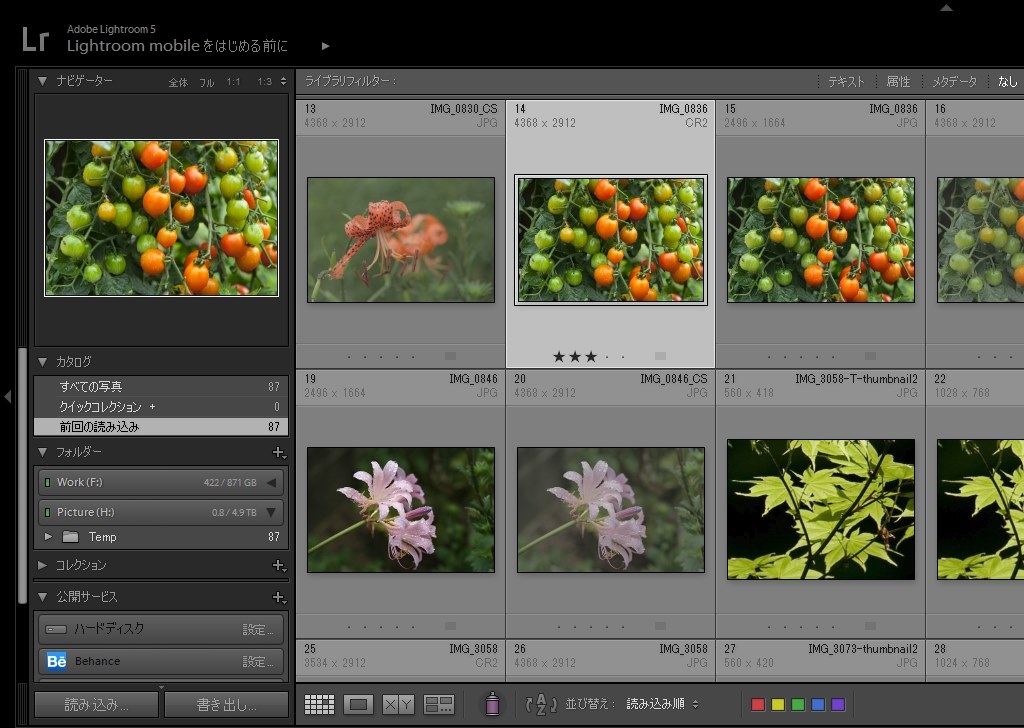Select Previous Import catalog entry

(x=161, y=427)
